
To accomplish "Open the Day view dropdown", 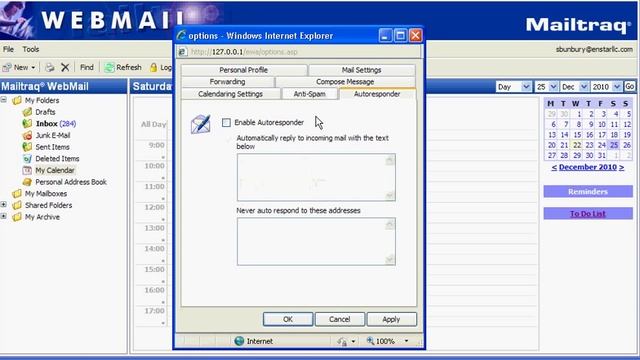I will click(x=526, y=87).
